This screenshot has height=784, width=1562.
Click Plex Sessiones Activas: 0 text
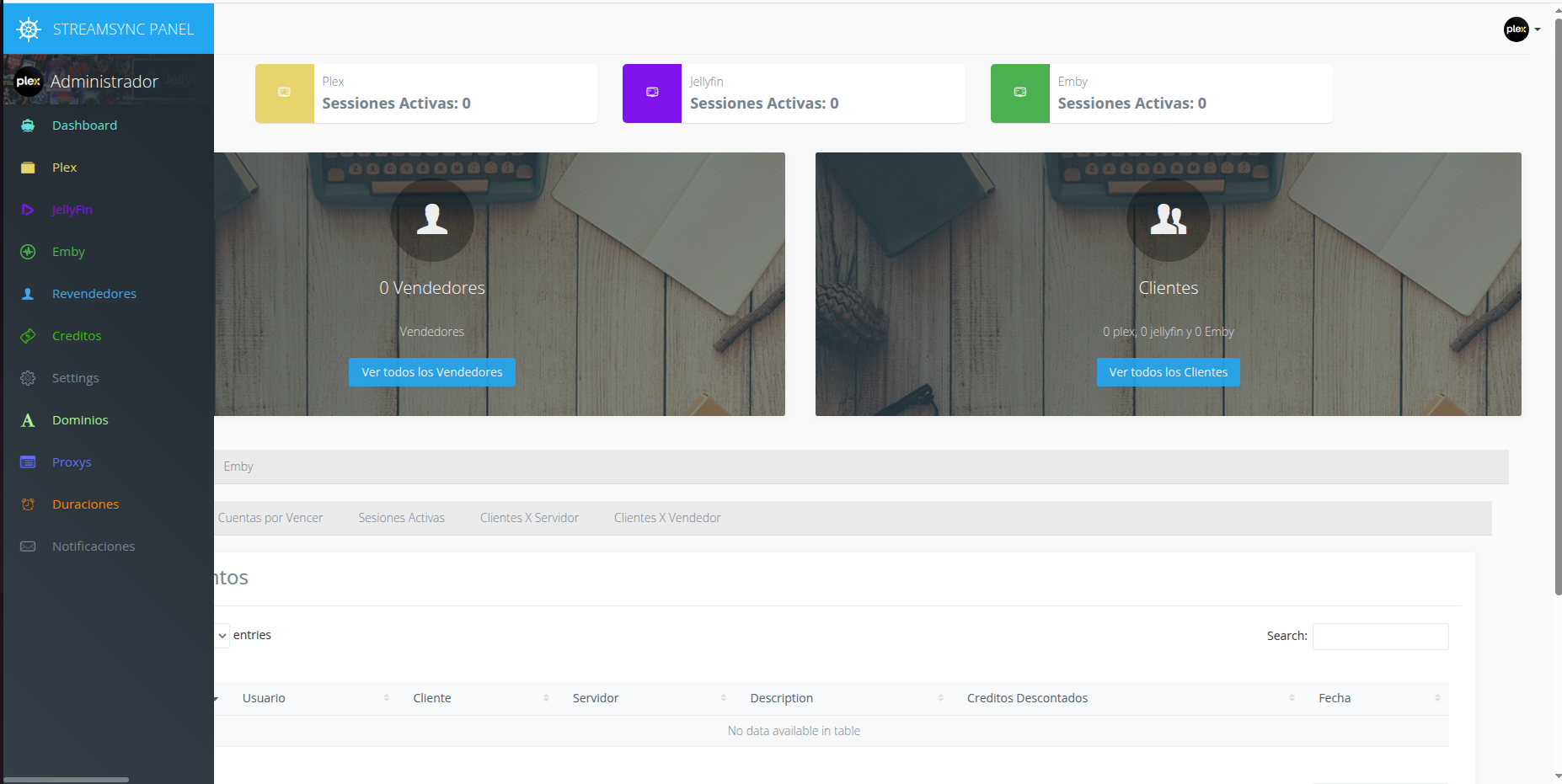[396, 104]
